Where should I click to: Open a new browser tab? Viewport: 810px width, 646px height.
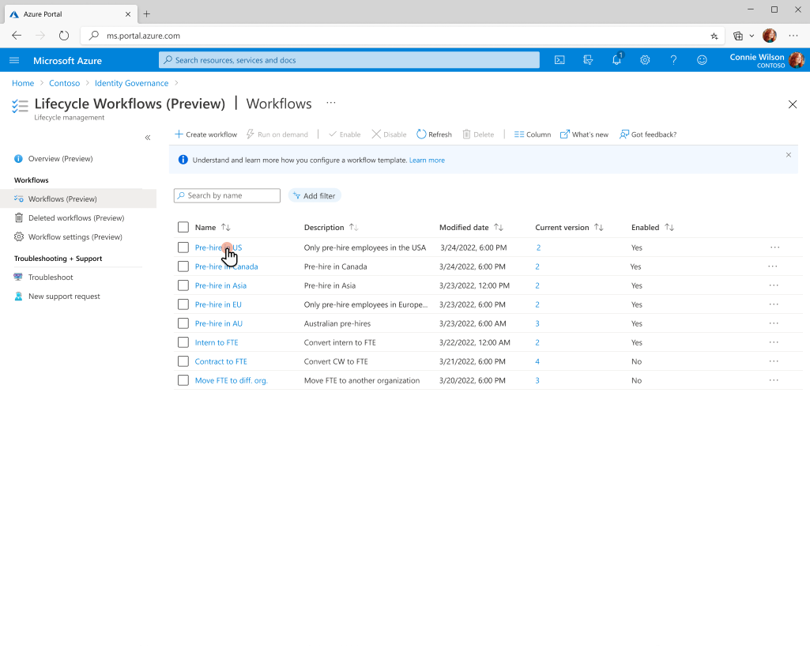coord(147,14)
